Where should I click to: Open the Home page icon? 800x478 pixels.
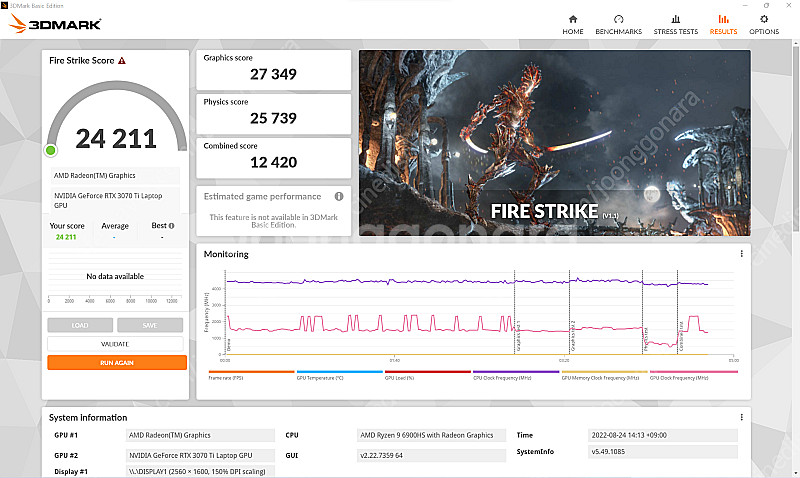572,19
